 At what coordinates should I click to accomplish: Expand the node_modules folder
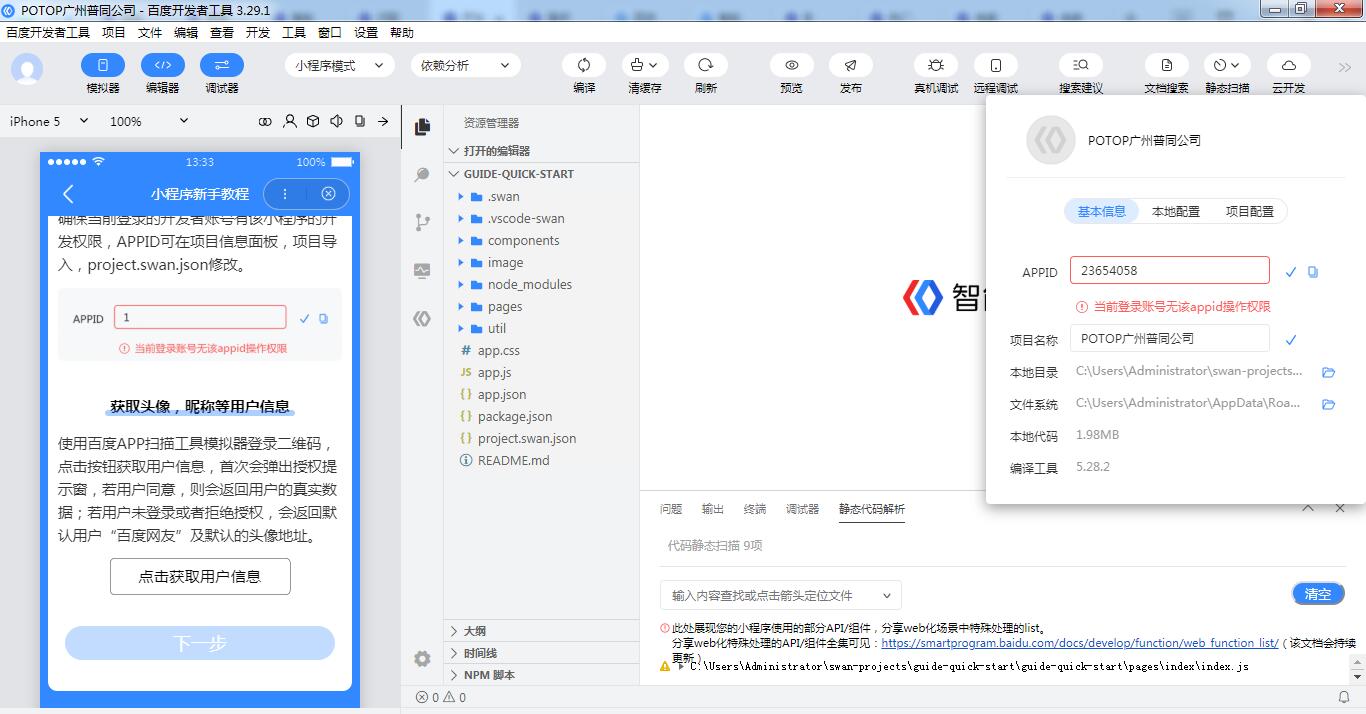point(541,284)
